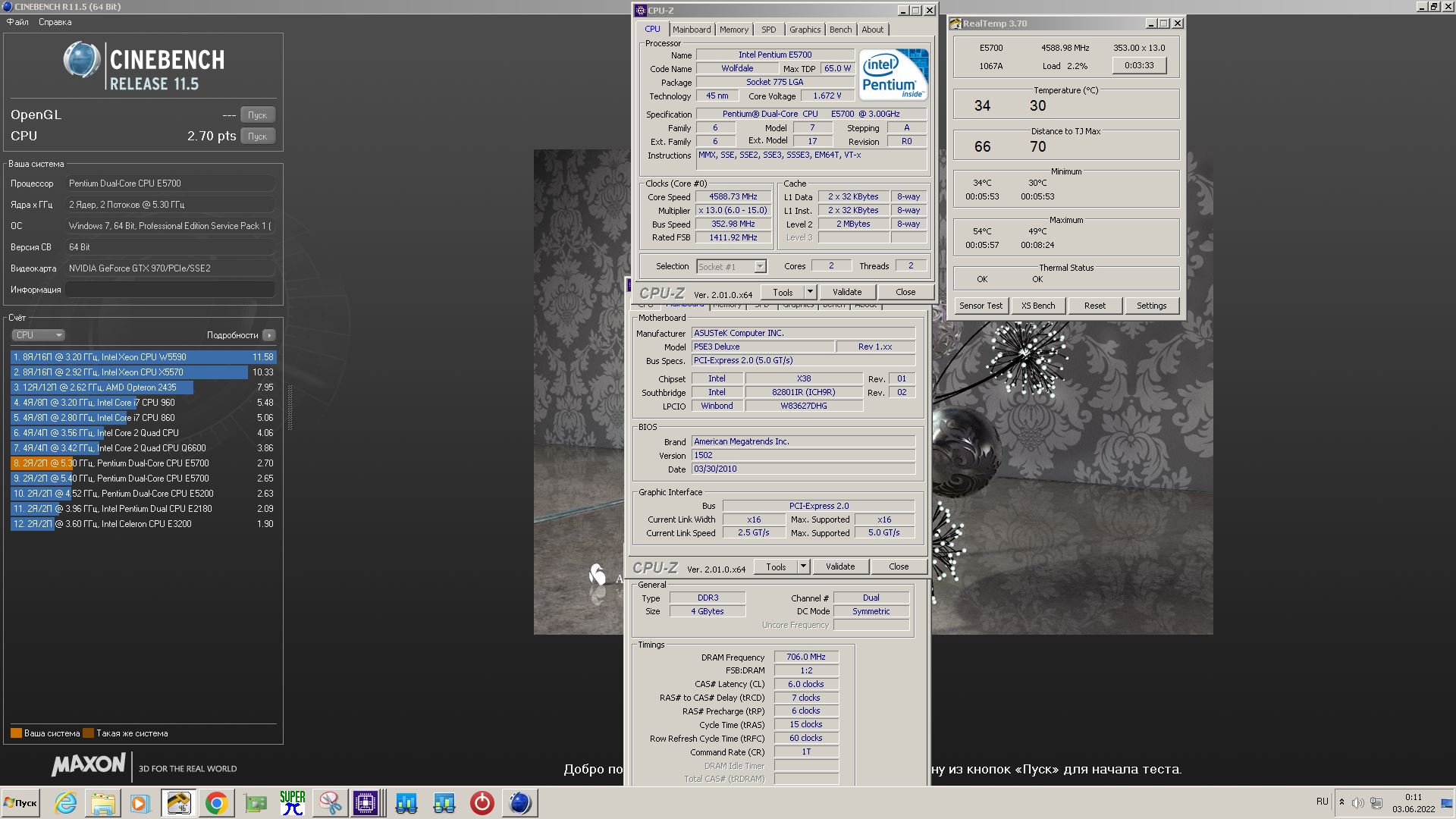
Task: Expand Tools dropdown arrow in CPU tab window
Action: (x=810, y=292)
